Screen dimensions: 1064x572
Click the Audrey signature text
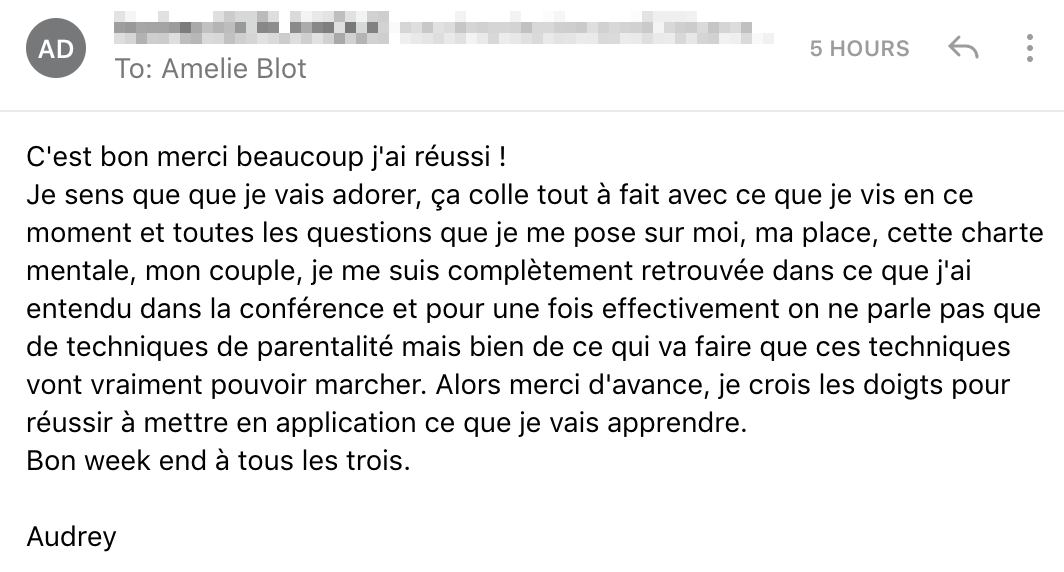71,537
